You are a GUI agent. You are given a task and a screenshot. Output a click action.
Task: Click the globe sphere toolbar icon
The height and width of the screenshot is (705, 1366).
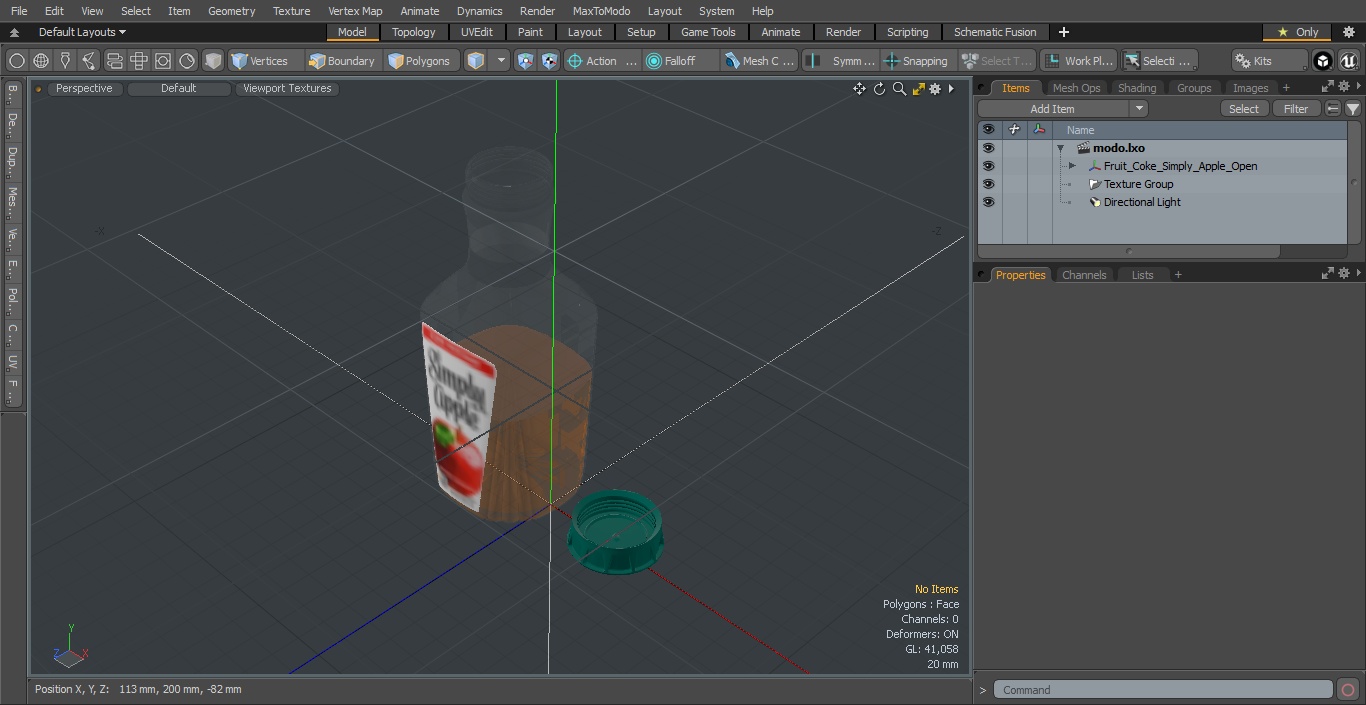[41, 61]
